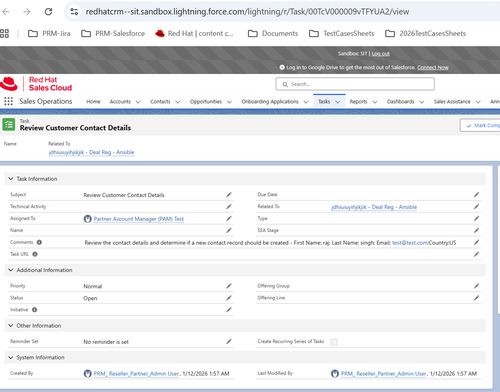Viewport: 500px width, 392px height.
Task: Click the browser forward arrow
Action: [x=27, y=12]
